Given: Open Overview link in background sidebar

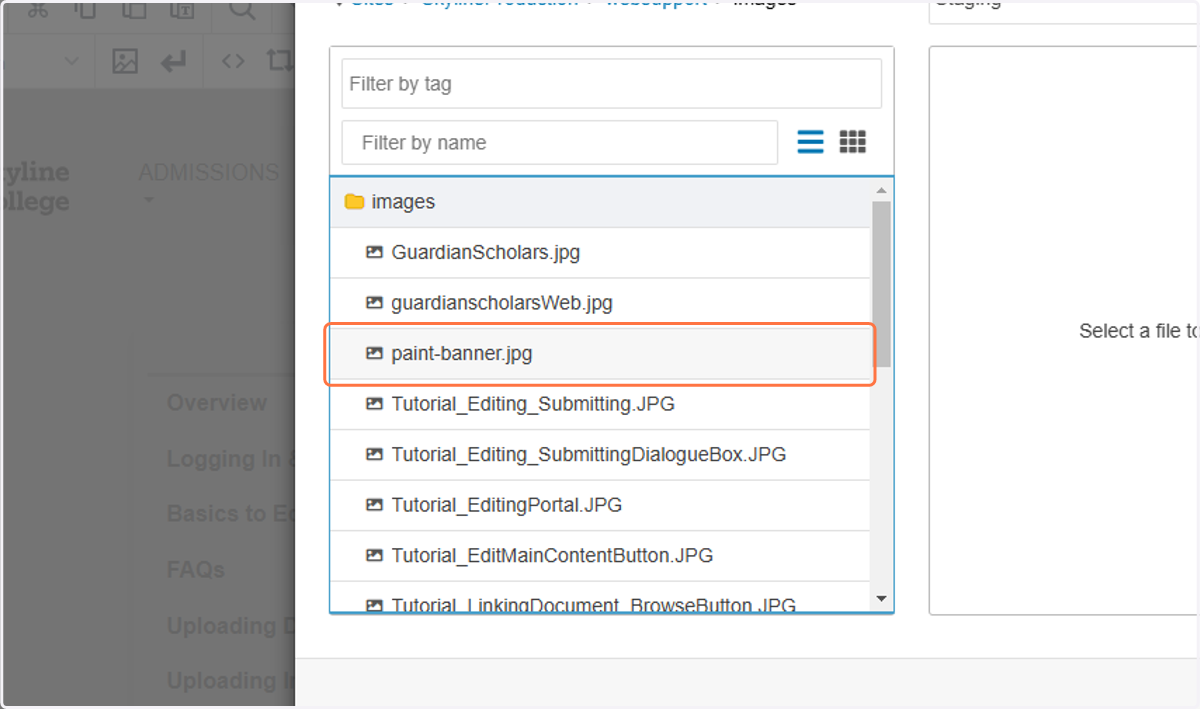Looking at the screenshot, I should tap(217, 403).
